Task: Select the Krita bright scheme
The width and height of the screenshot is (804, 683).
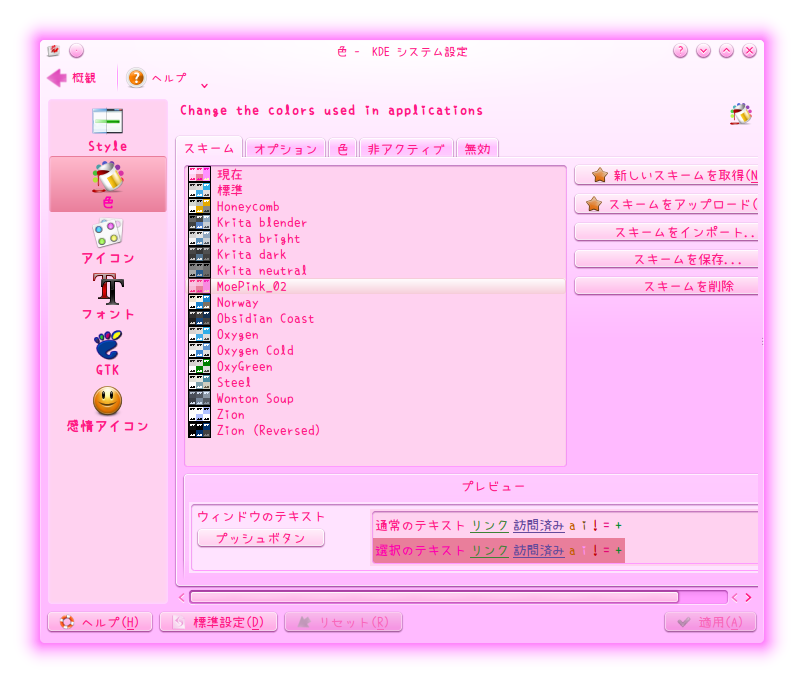Action: 376,238
